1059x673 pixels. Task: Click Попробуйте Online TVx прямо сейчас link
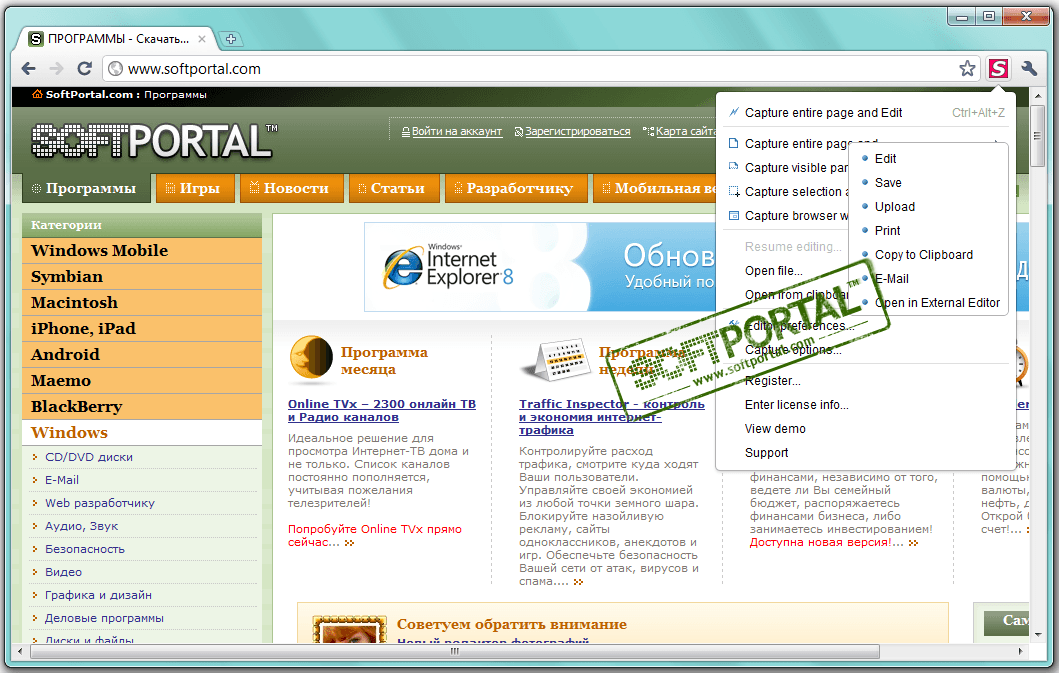point(375,536)
